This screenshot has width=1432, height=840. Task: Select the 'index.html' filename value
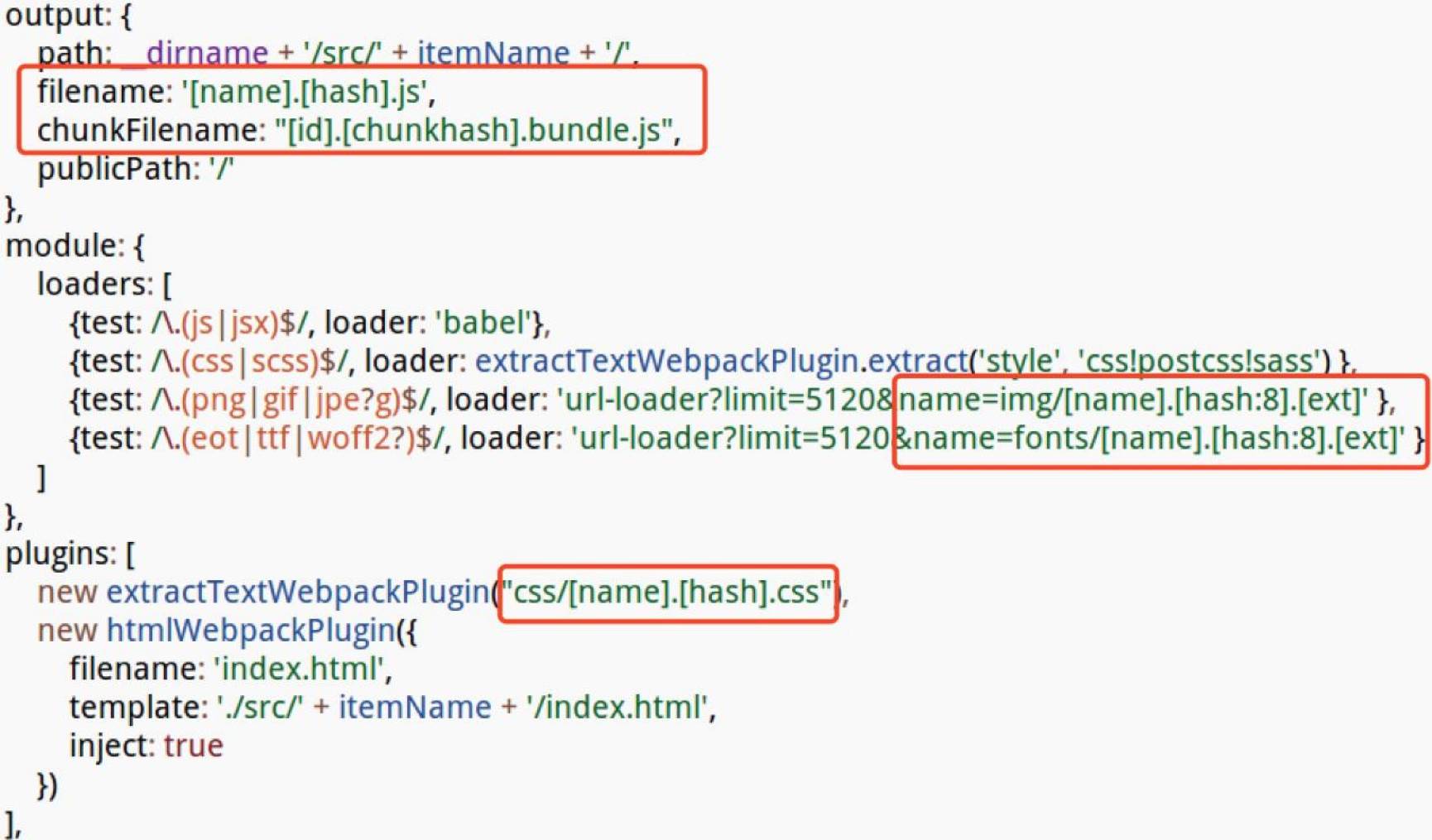pyautogui.click(x=300, y=669)
